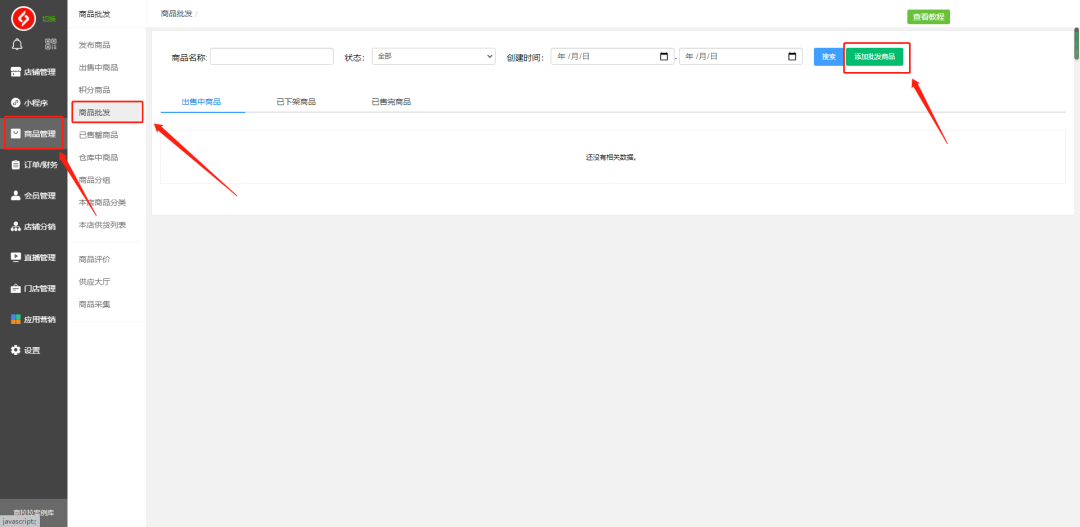Click the blue 搜索 search button
Image resolution: width=1080 pixels, height=527 pixels.
pyautogui.click(x=829, y=56)
